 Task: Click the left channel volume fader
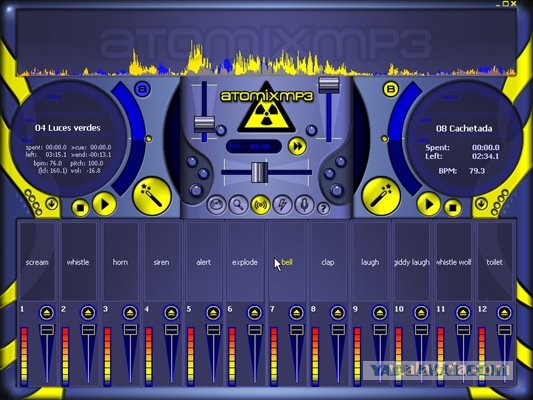tap(204, 124)
